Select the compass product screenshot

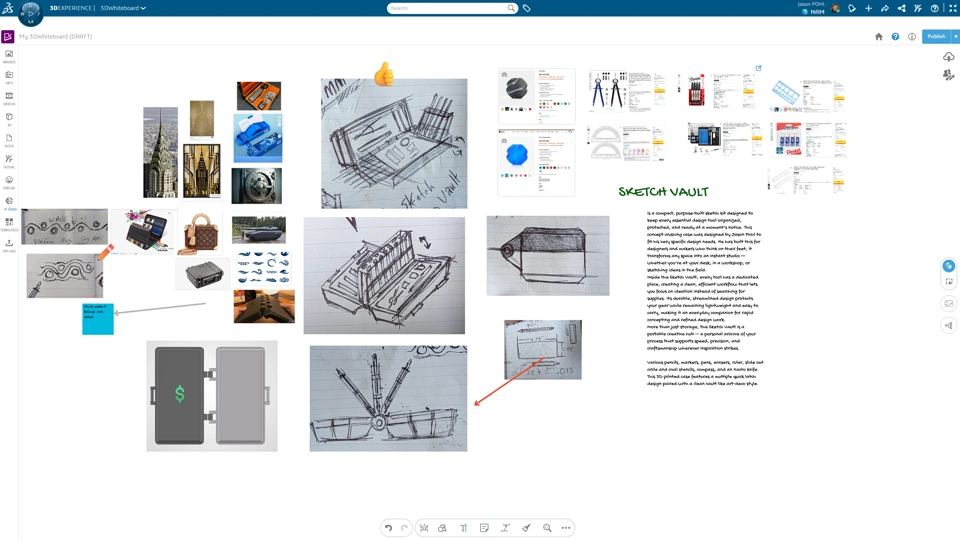[x=626, y=91]
